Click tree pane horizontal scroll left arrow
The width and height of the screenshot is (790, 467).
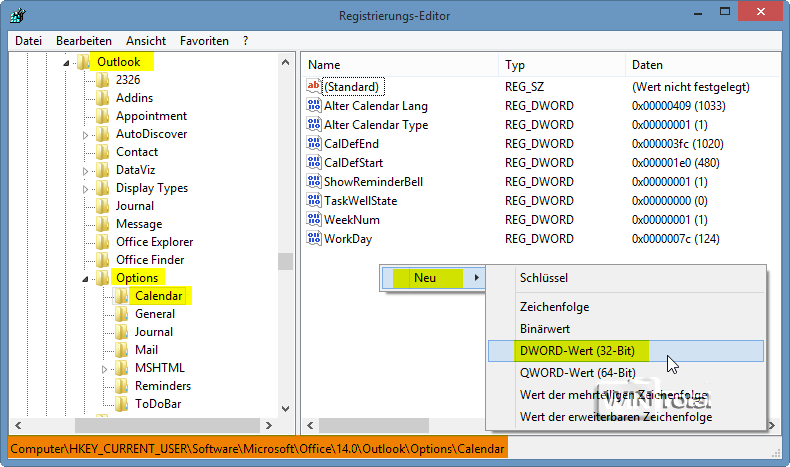tap(18, 425)
